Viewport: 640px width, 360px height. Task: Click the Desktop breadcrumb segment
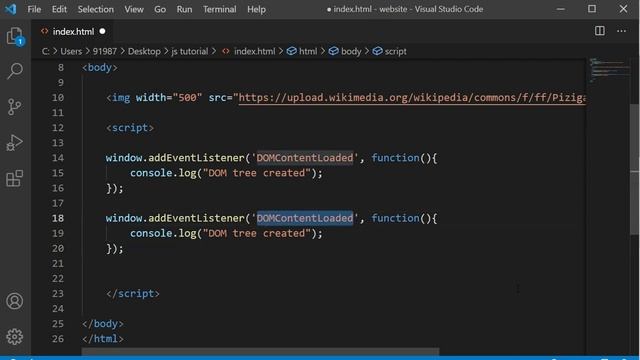pyautogui.click(x=144, y=51)
